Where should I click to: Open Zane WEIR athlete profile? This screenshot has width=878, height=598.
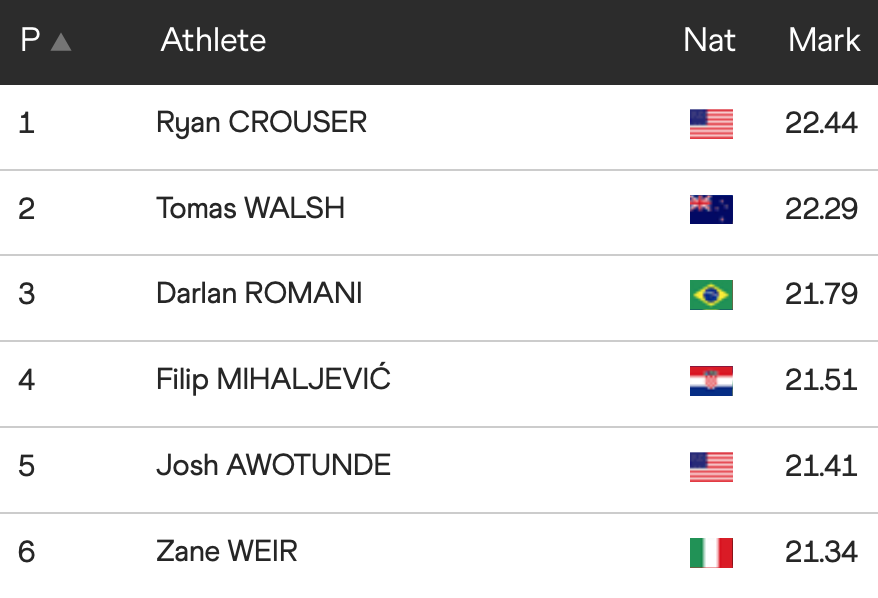point(226,552)
